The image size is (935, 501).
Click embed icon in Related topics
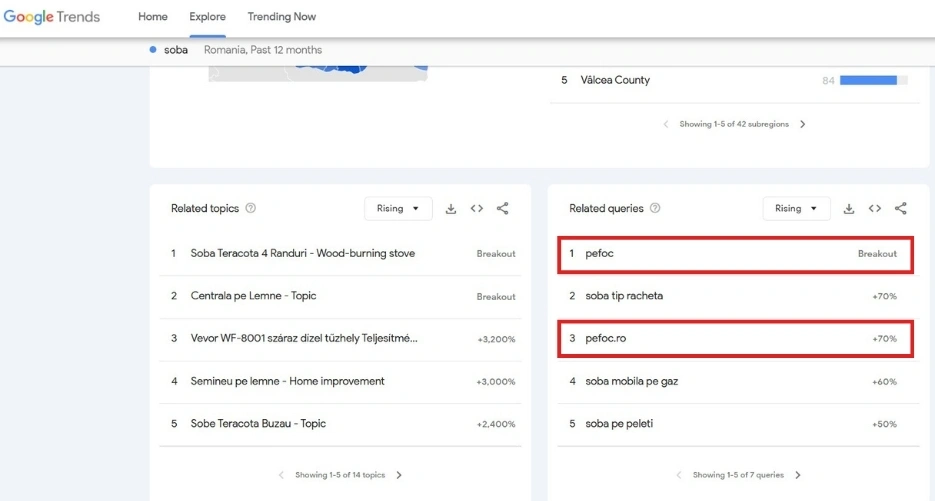tap(477, 209)
